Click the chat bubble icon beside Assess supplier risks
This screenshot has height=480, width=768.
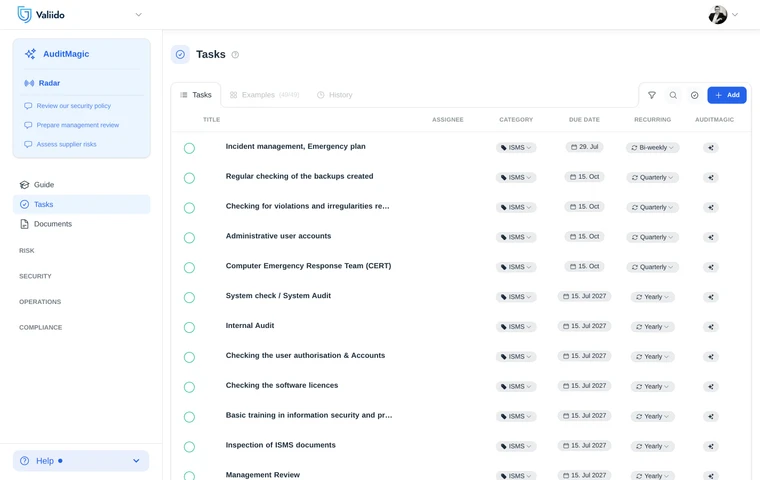pos(28,144)
